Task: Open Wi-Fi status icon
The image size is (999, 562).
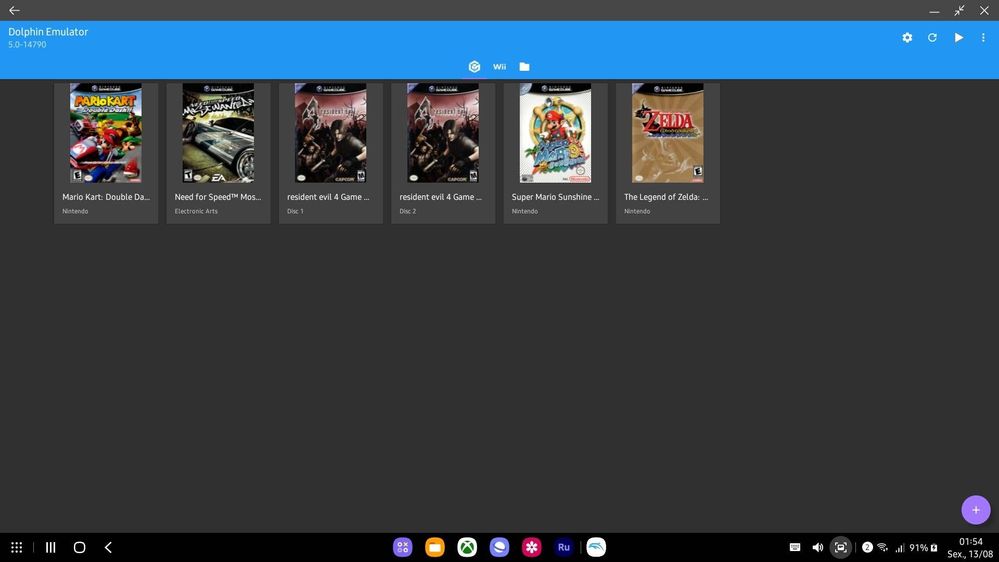Action: pos(882,547)
